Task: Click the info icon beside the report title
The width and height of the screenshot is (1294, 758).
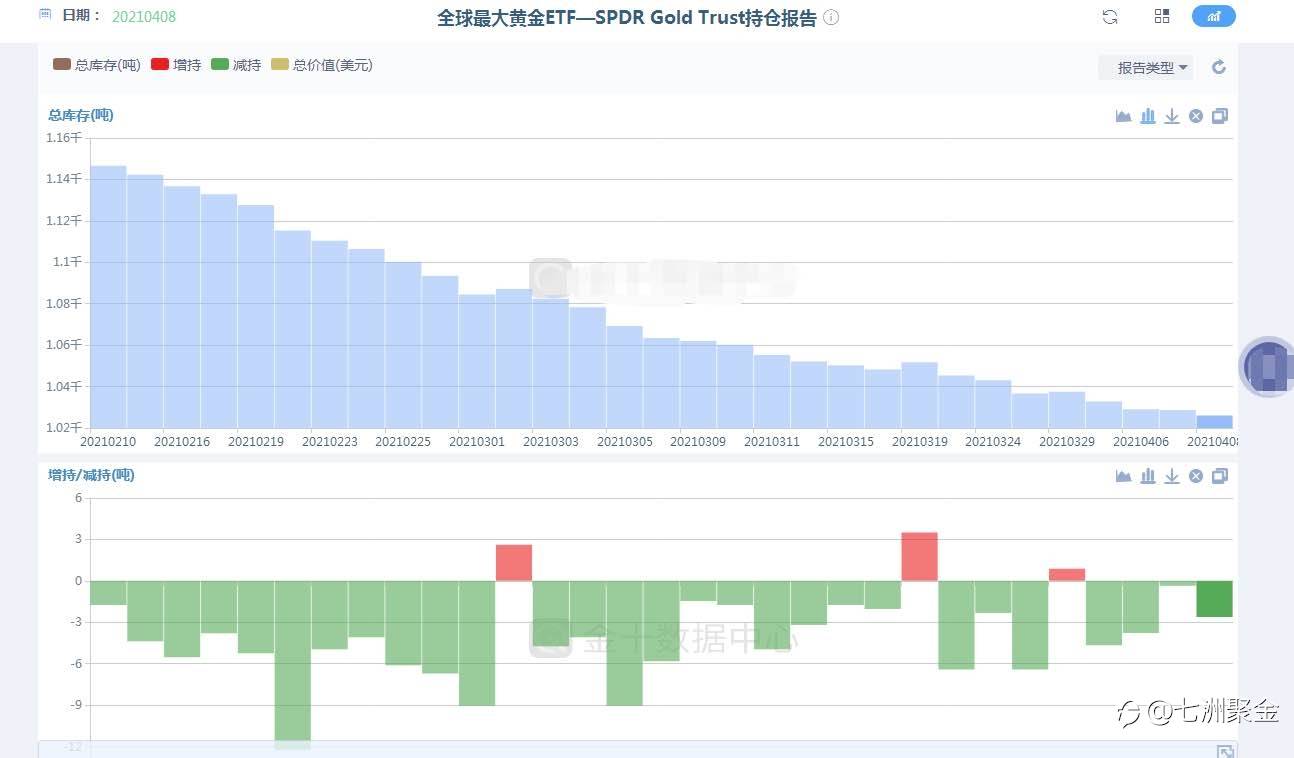Action: 831,18
